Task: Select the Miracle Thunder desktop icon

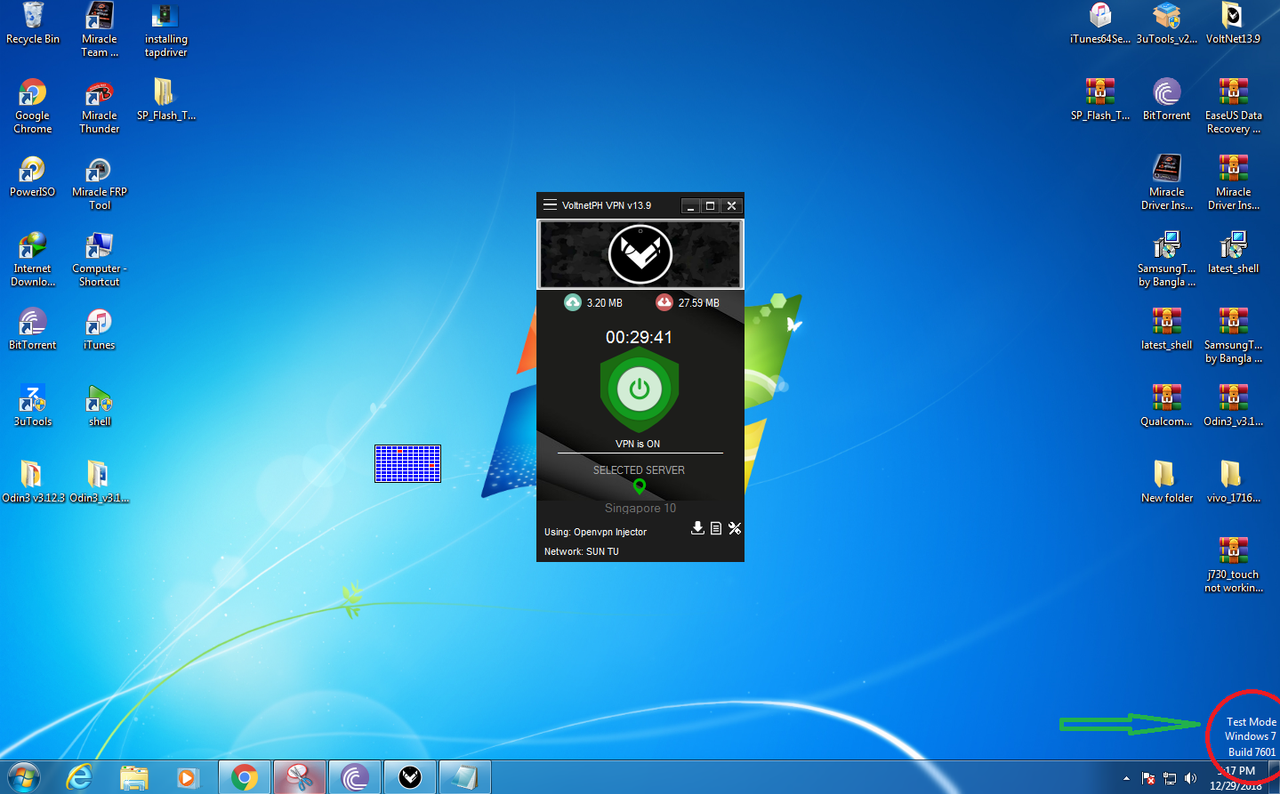Action: tap(100, 107)
